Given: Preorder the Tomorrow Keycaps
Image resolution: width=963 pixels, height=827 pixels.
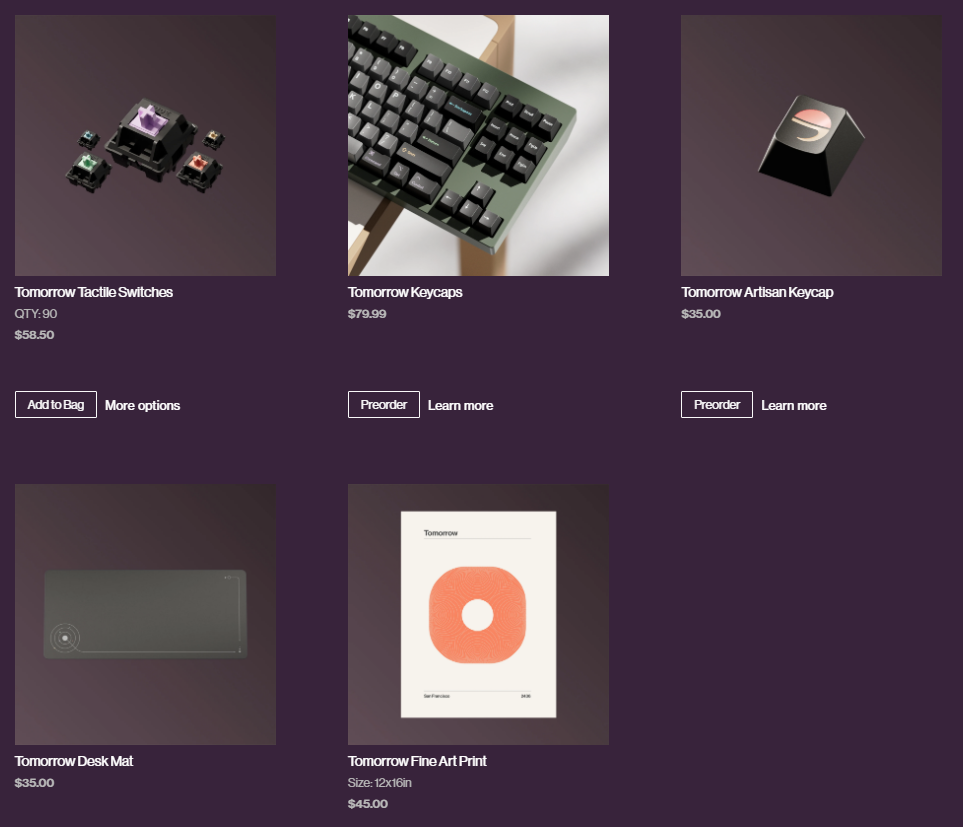Looking at the screenshot, I should (x=384, y=405).
